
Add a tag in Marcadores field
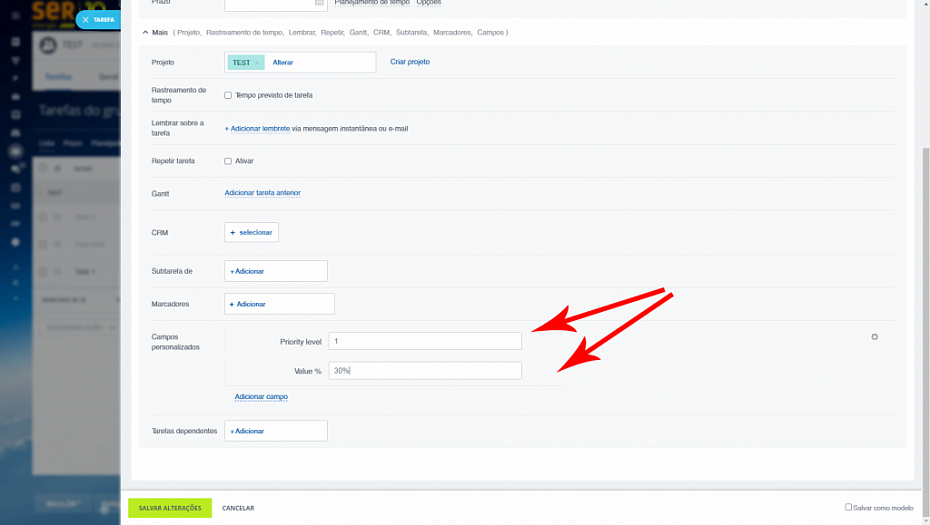pos(279,304)
